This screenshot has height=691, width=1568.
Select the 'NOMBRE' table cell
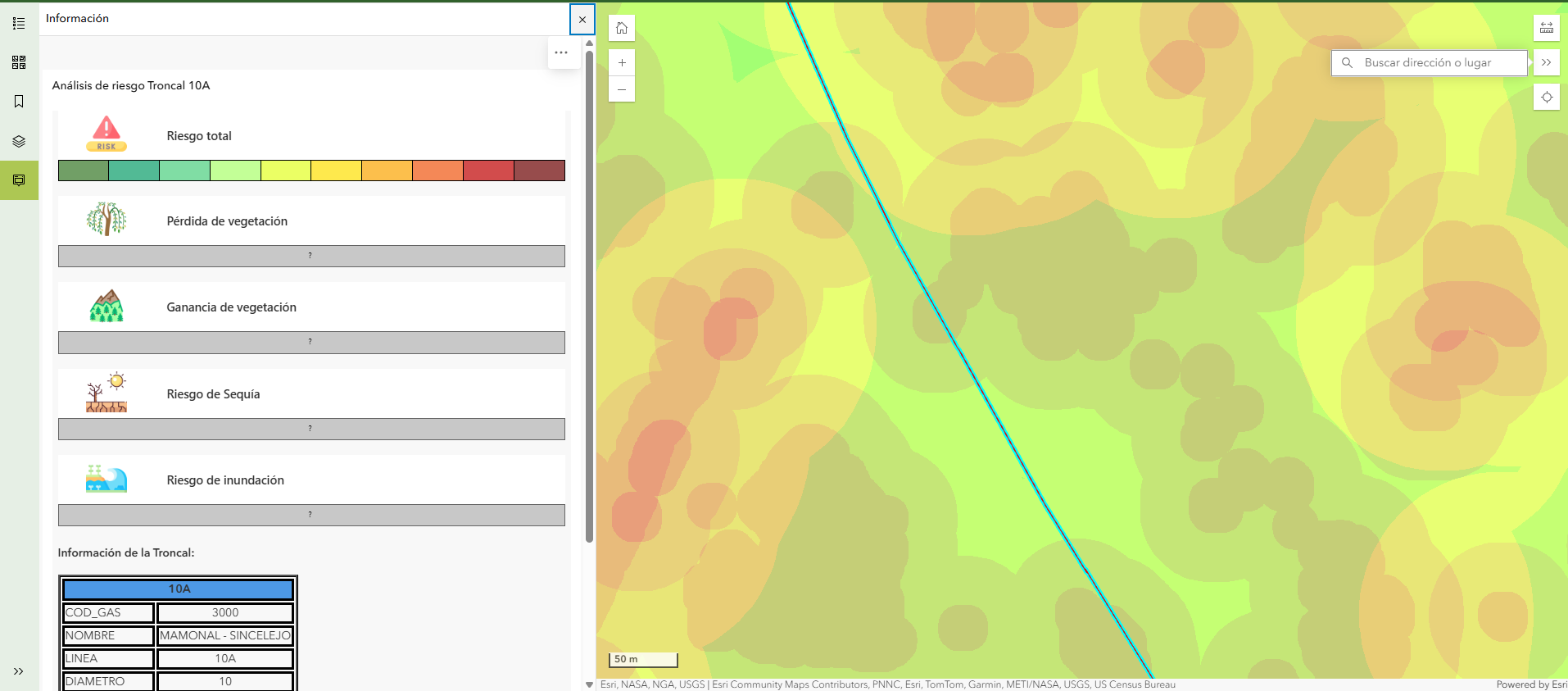[109, 635]
